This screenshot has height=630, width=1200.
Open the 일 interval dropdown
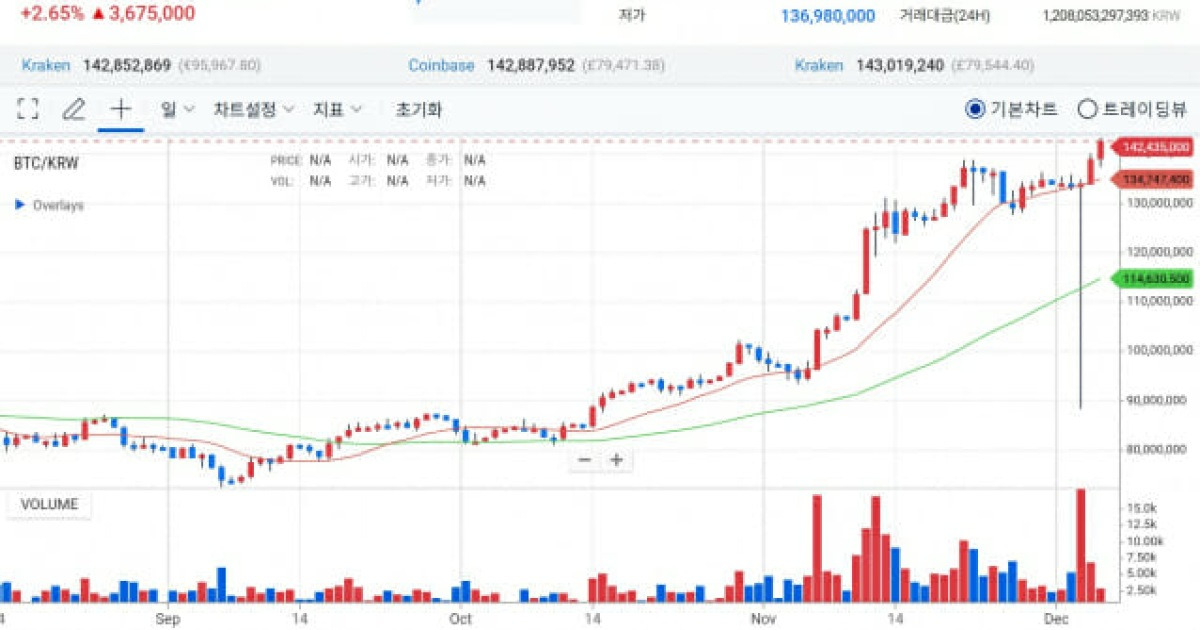(176, 110)
